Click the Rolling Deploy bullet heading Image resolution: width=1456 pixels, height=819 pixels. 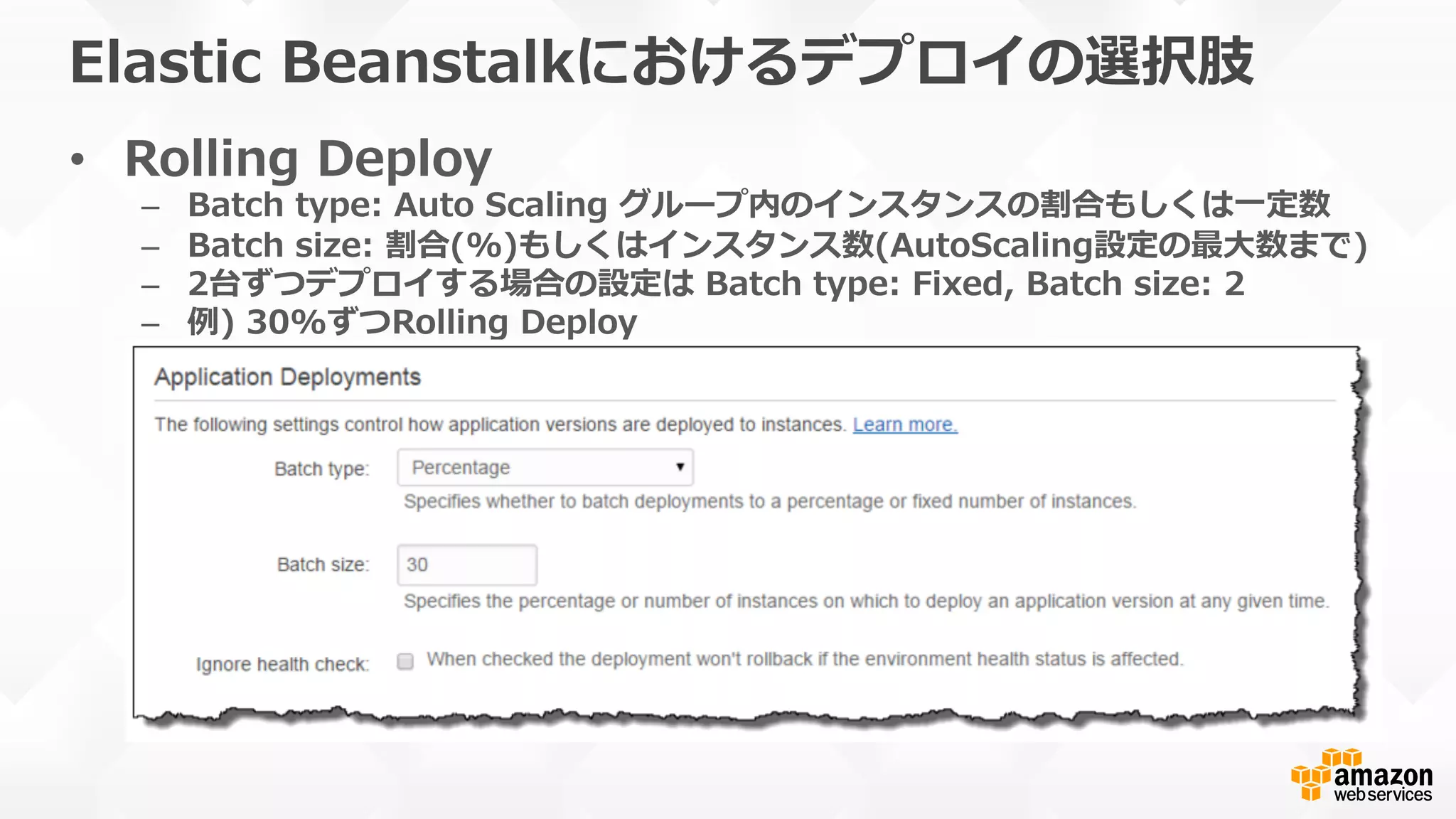(x=308, y=159)
